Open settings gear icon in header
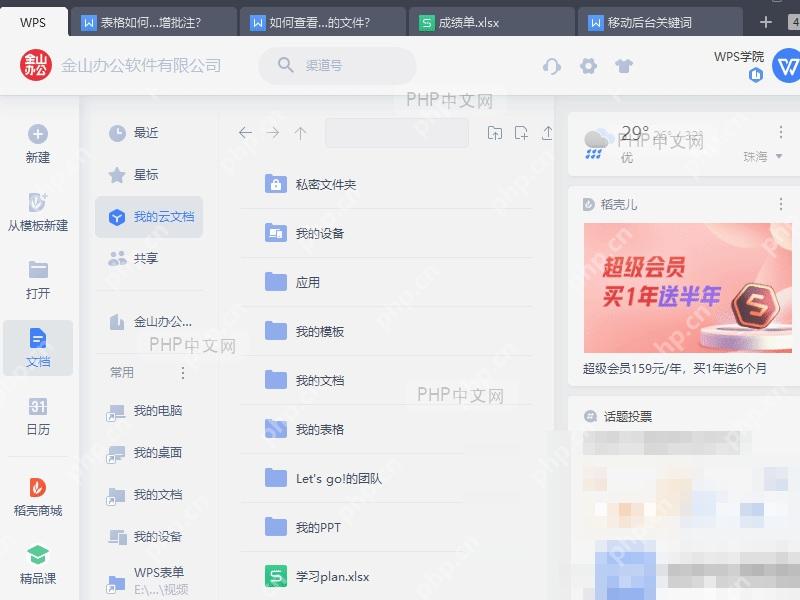 click(588, 66)
